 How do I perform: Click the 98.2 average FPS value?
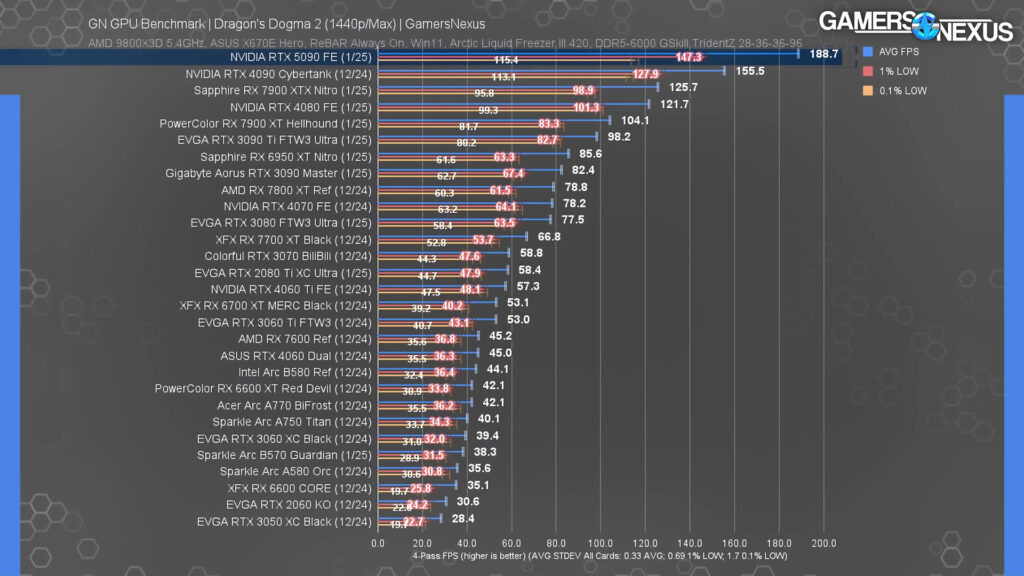619,137
